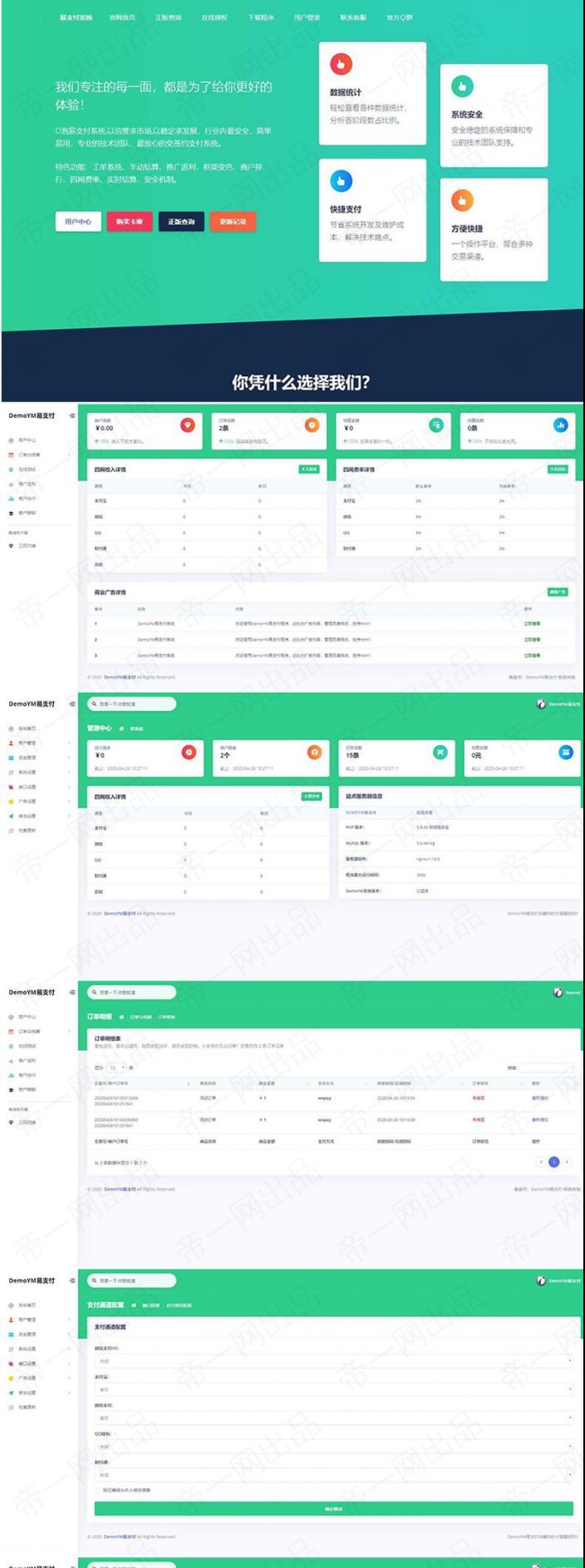Open the rows-per-page dropdown showing 10
Viewport: 585px width, 1568px height.
116,1068
